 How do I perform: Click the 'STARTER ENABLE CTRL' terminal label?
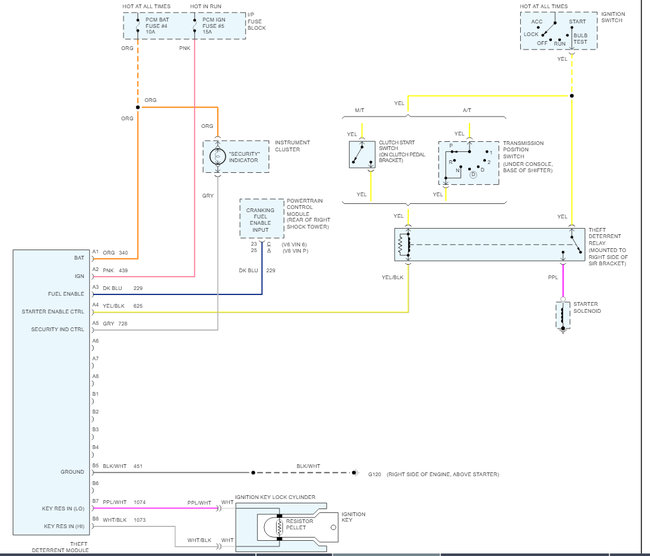(53, 312)
